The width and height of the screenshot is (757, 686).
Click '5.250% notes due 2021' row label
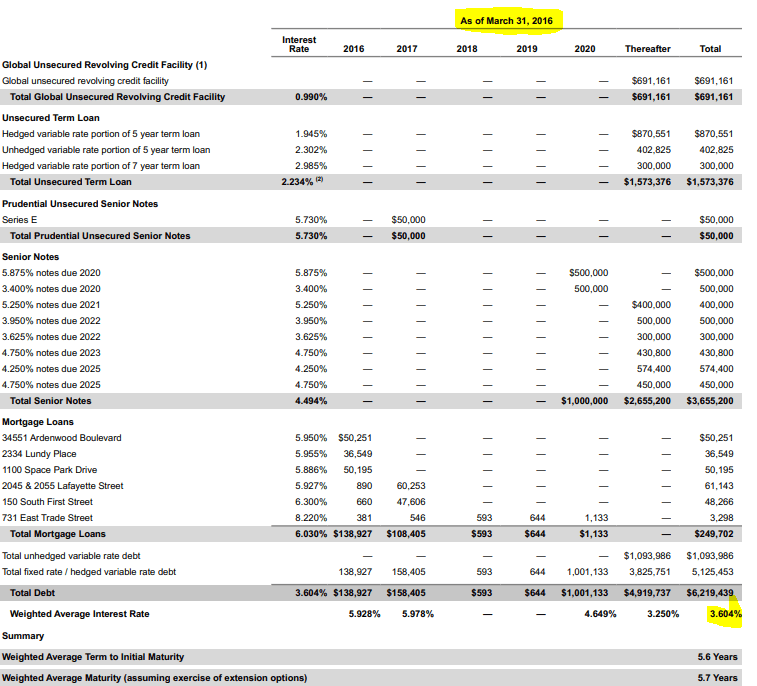(x=51, y=305)
